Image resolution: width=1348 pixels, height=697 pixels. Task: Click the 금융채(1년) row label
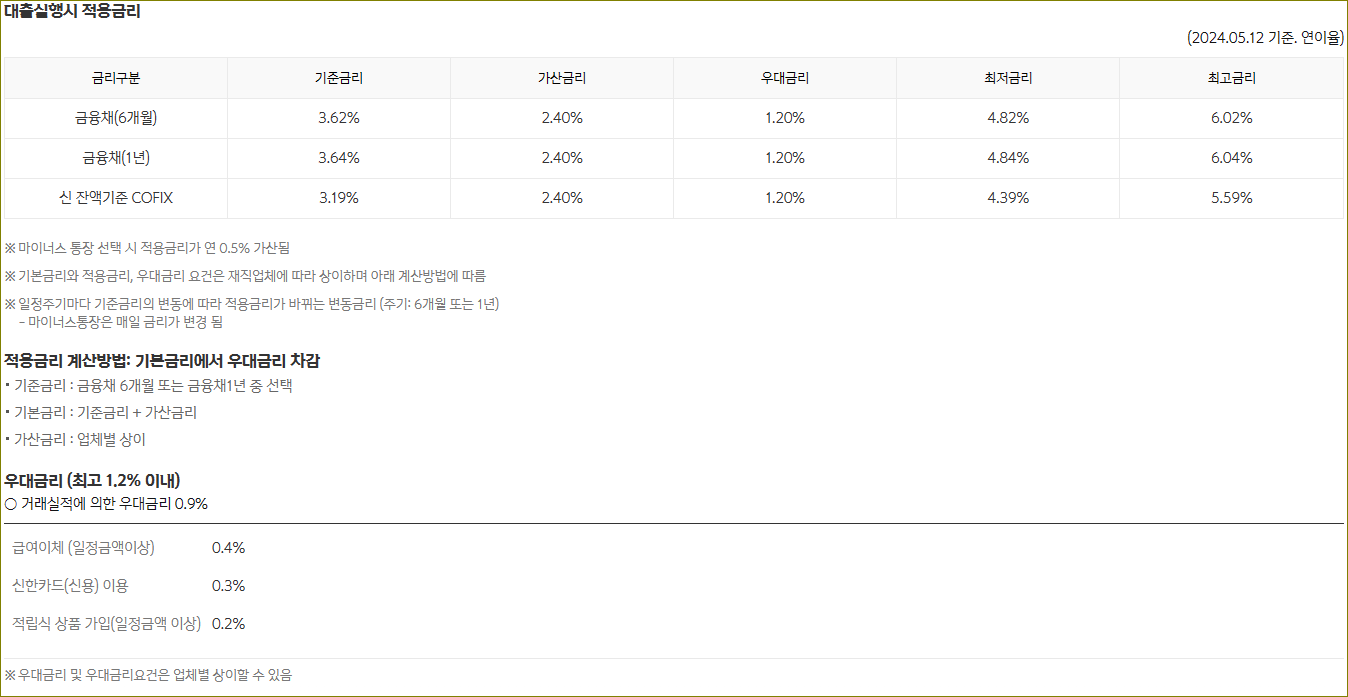tap(116, 157)
